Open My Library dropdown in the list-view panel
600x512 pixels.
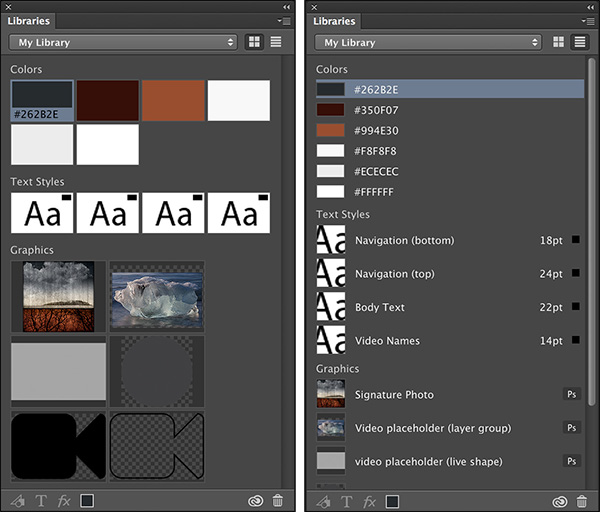click(429, 42)
